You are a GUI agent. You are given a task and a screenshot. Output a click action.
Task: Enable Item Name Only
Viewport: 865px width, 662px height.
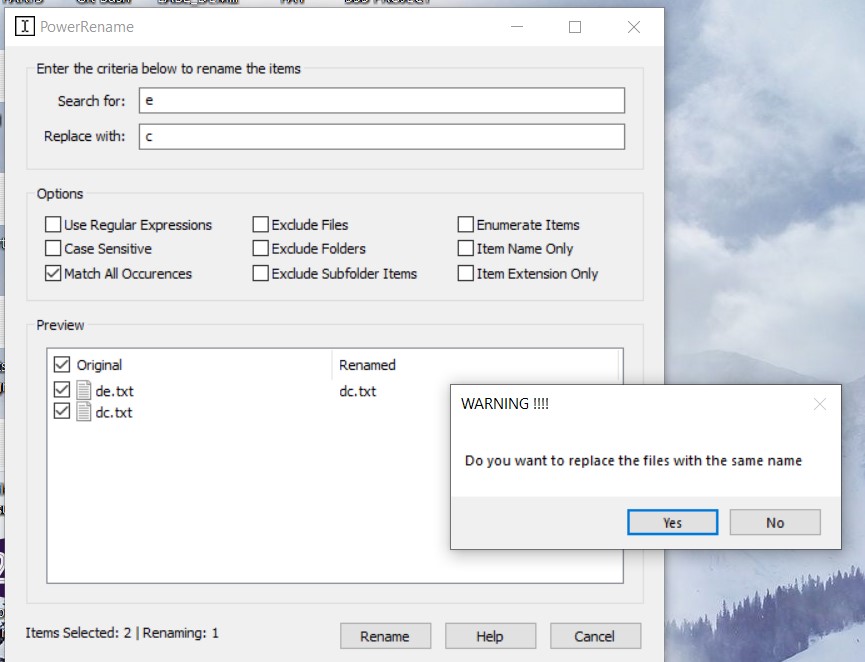[x=466, y=248]
